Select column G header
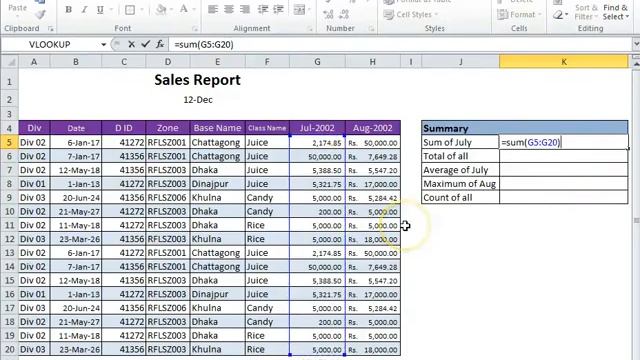This screenshot has width=640, height=360. [x=317, y=62]
